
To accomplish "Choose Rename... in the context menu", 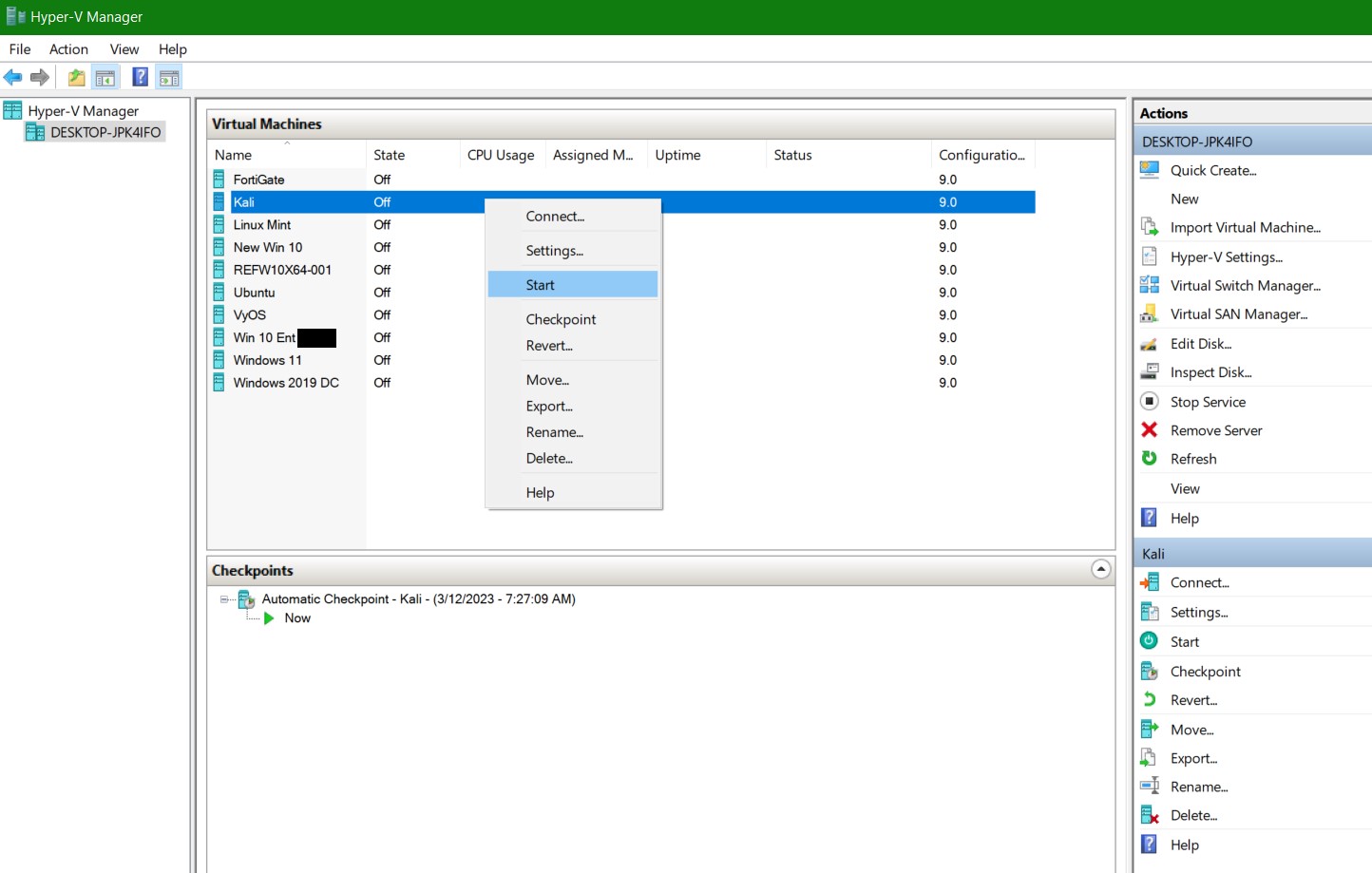I will (573, 432).
